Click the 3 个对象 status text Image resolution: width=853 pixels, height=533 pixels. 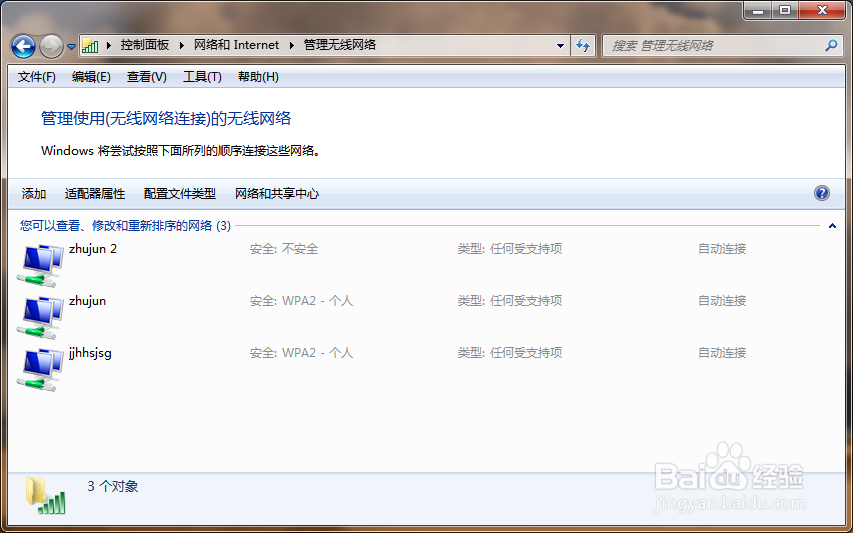tap(113, 486)
